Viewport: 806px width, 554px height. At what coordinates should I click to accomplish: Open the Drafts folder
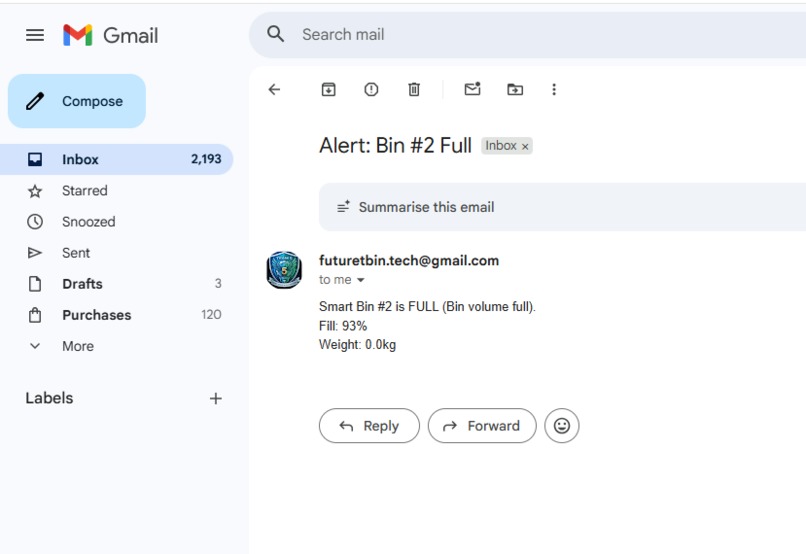(x=116, y=284)
